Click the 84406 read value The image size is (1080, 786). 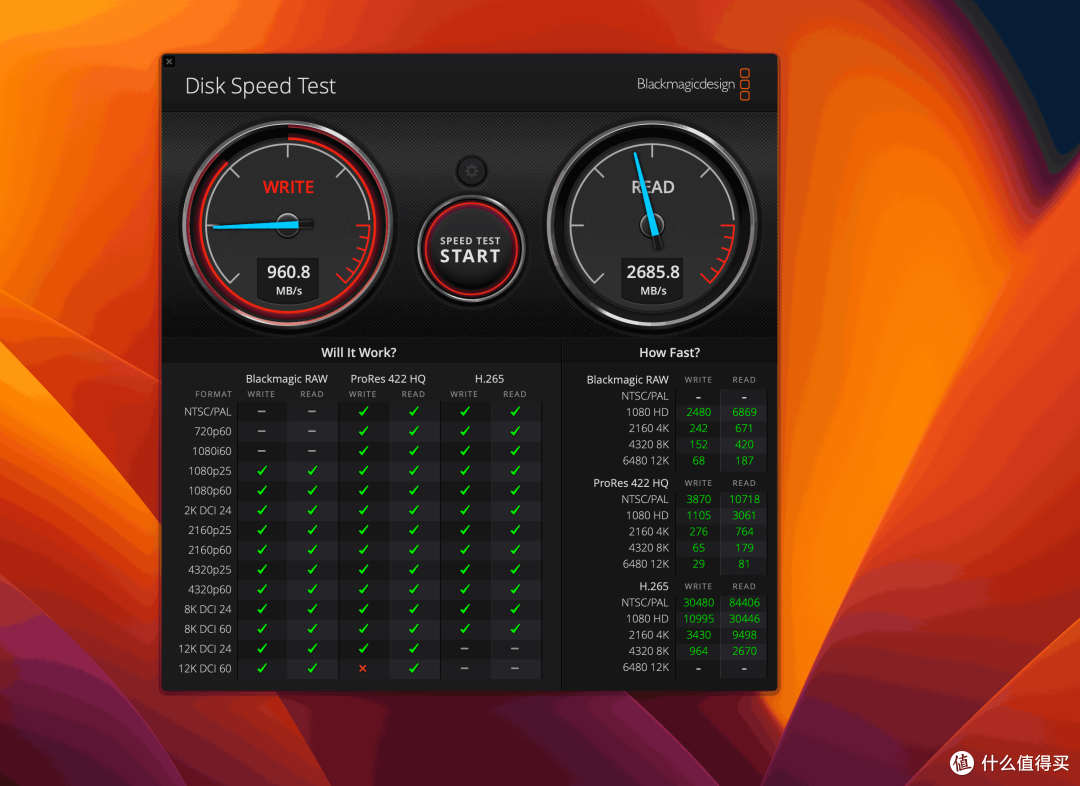(x=744, y=602)
